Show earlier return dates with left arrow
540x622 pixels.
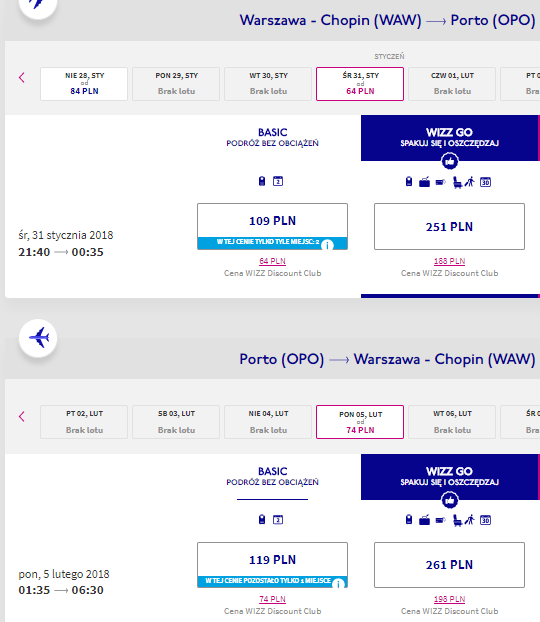(22, 416)
